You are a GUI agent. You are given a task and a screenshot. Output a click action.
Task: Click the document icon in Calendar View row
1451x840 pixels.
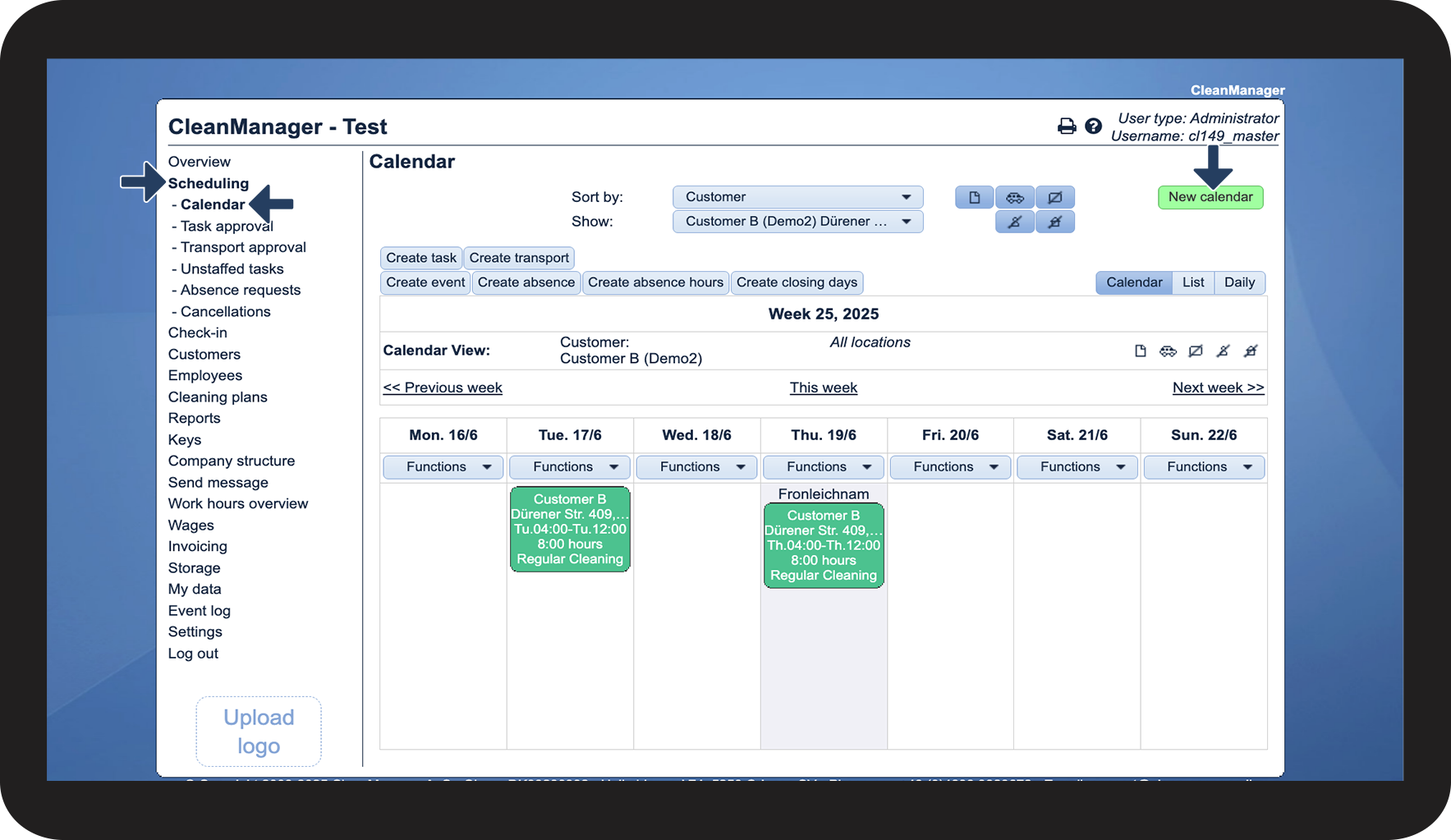pyautogui.click(x=1140, y=351)
